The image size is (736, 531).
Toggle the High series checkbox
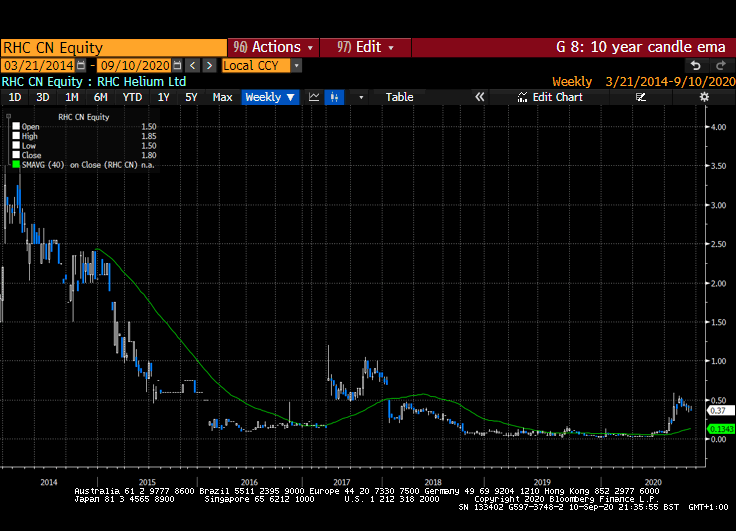click(16, 136)
